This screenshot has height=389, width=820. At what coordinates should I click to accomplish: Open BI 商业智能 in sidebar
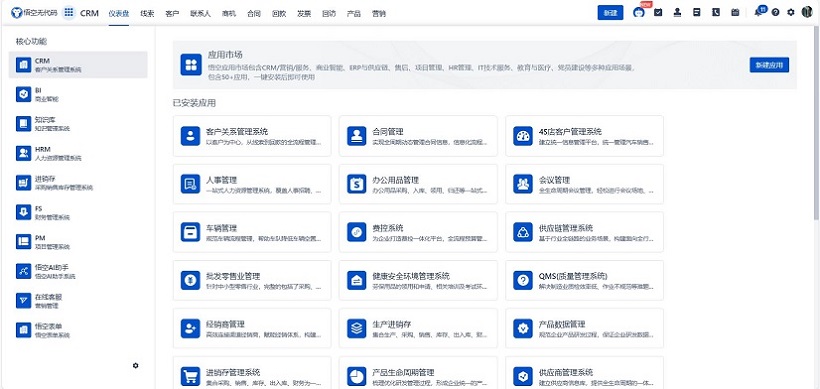tap(78, 94)
